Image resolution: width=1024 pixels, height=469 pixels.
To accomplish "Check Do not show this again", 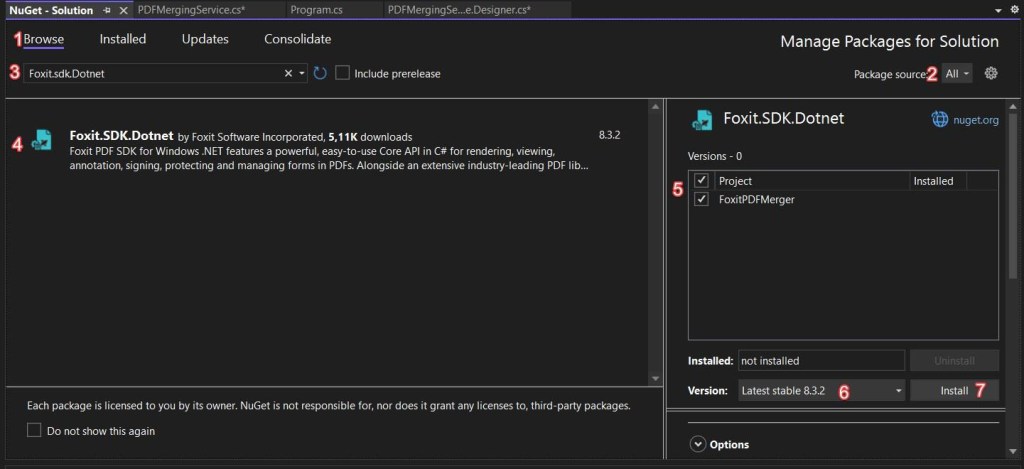I will tap(34, 430).
